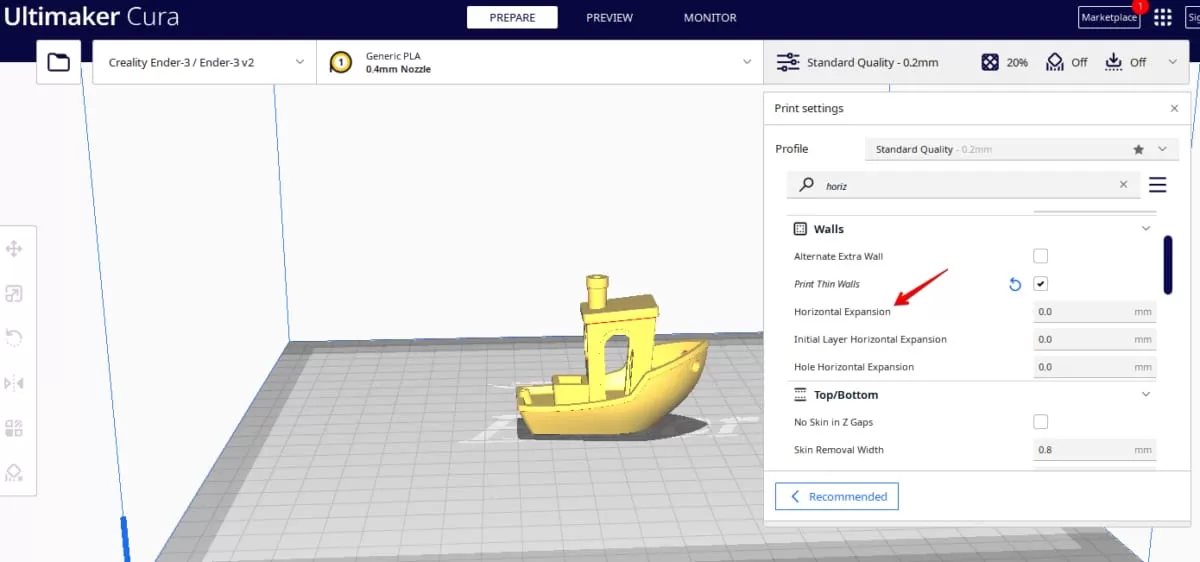Select the yellow boat model

point(612,358)
